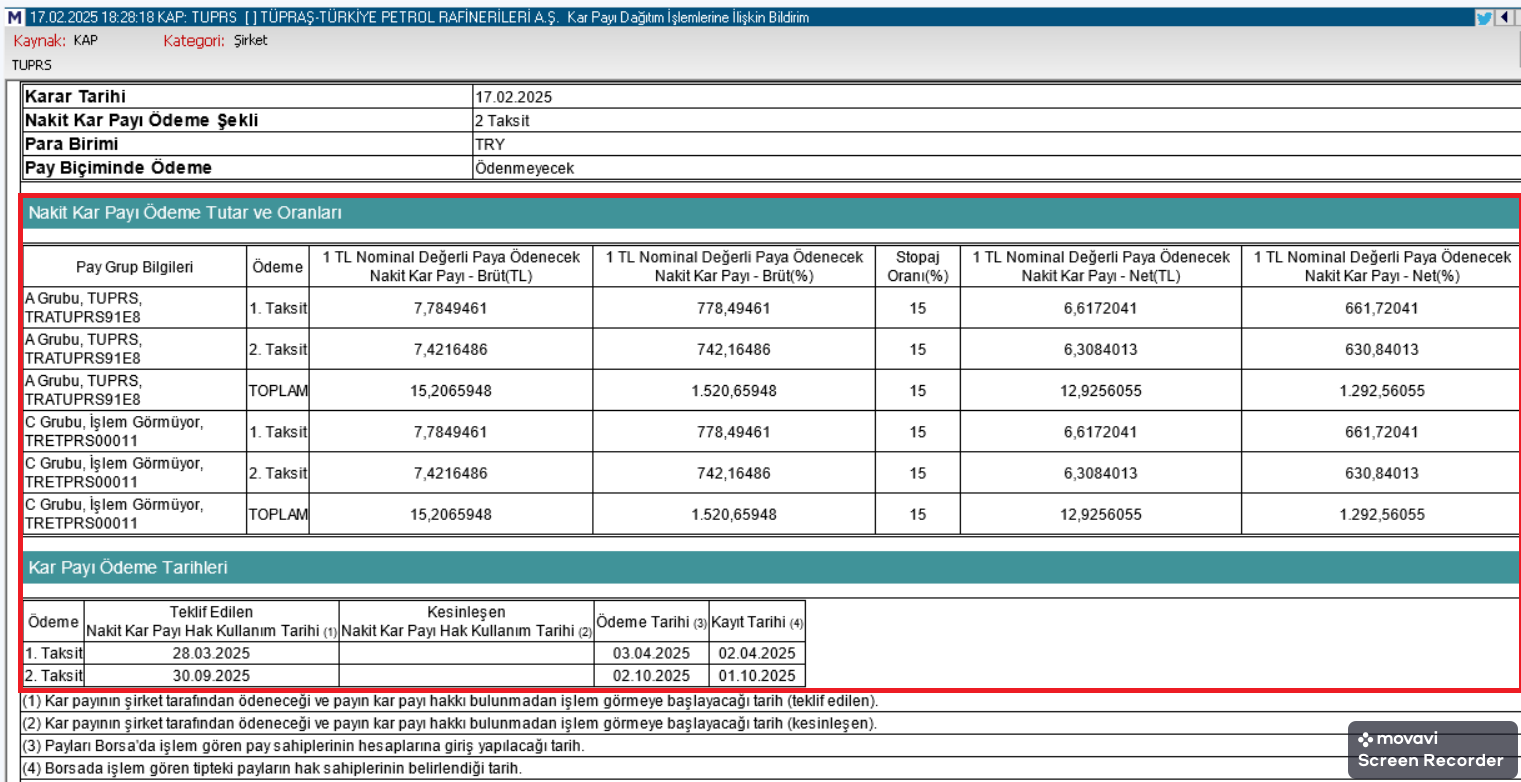The width and height of the screenshot is (1521, 782).
Task: Select the Kayıt Tarihi 02.04.2025 cell
Action: (x=756, y=653)
